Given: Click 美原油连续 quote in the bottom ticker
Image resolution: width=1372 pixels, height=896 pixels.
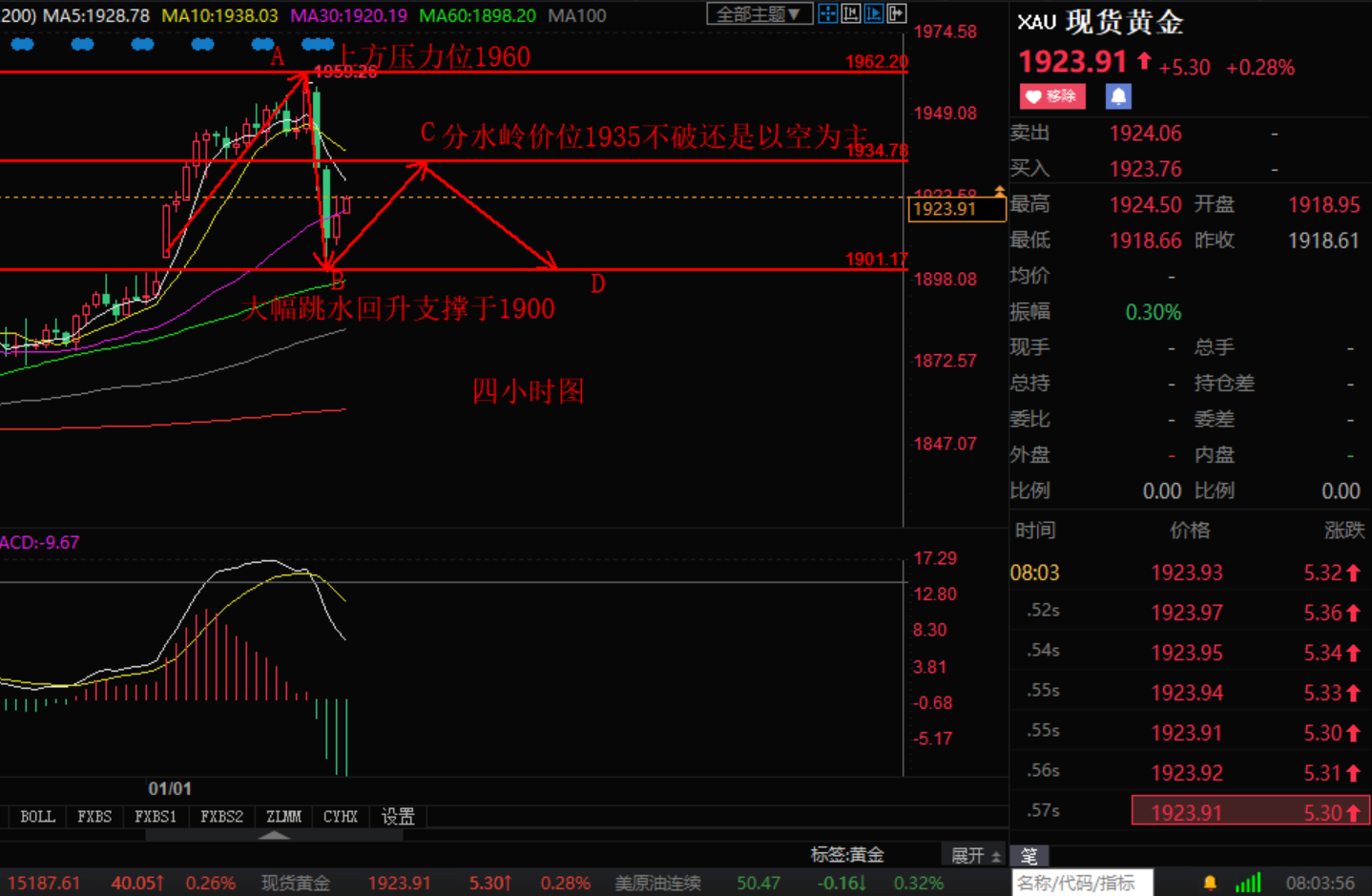Looking at the screenshot, I should (x=656, y=882).
